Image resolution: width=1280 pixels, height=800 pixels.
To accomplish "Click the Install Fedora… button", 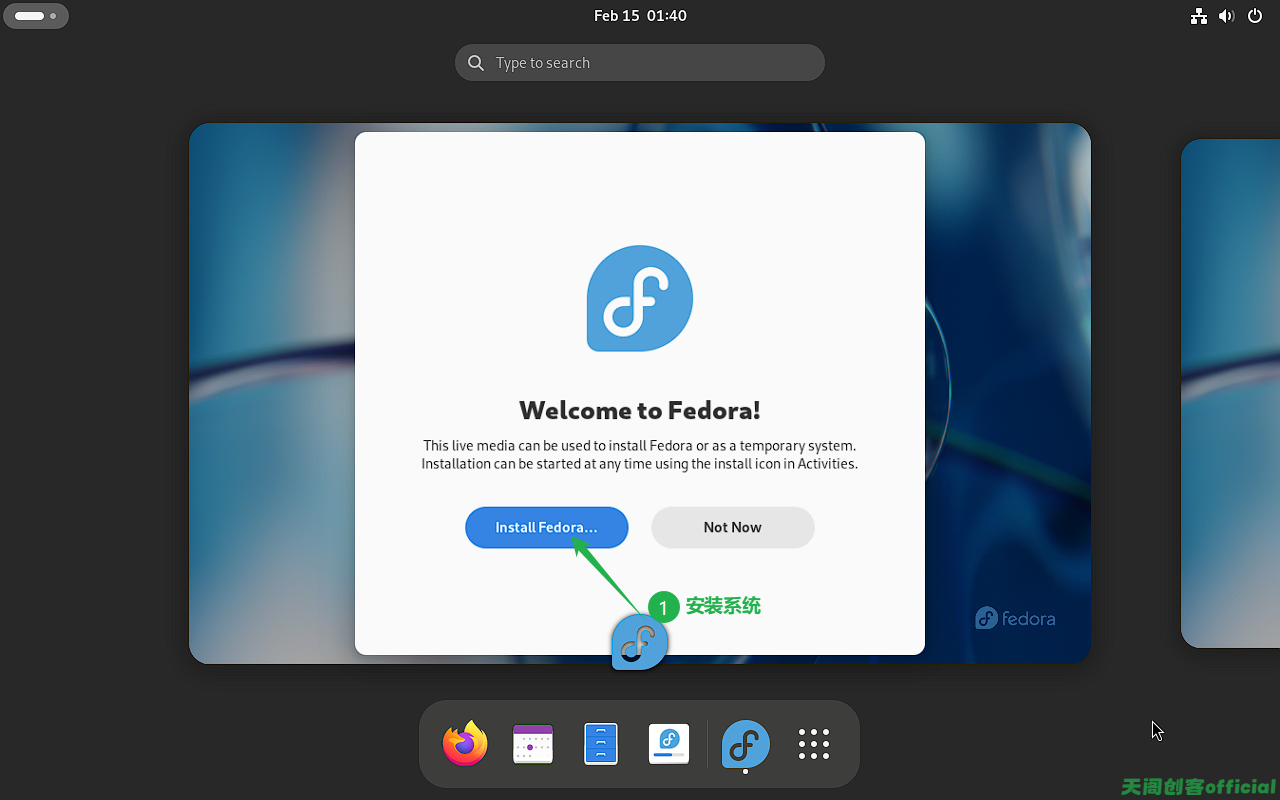I will tap(546, 527).
